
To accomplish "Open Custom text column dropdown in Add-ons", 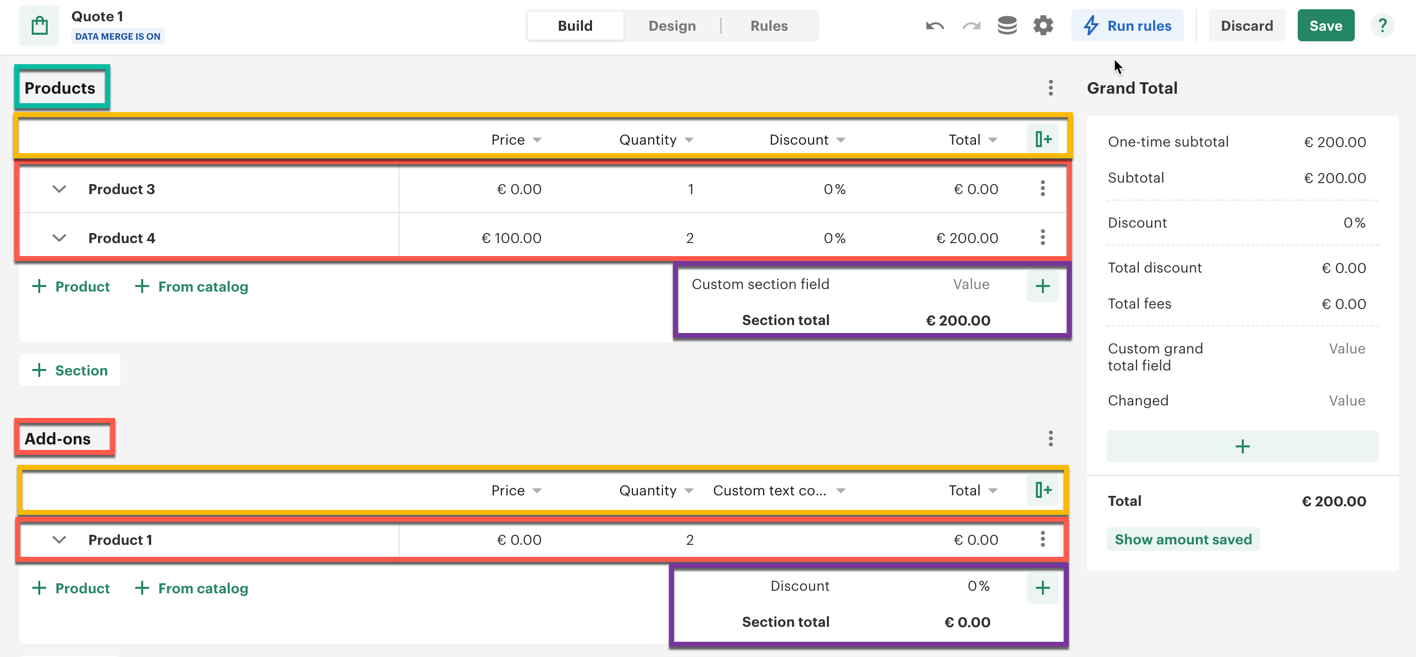I will pyautogui.click(x=841, y=491).
